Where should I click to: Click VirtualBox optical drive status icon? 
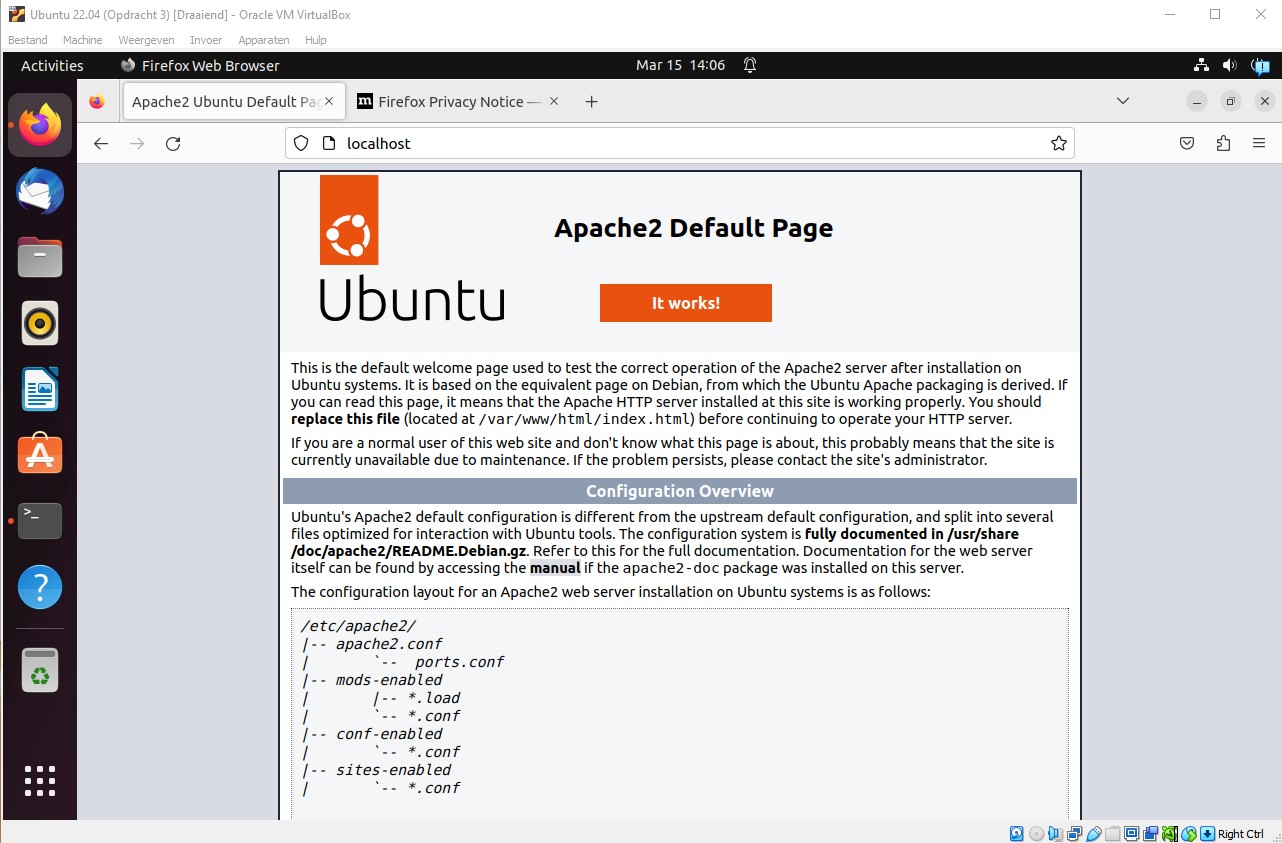(1036, 833)
